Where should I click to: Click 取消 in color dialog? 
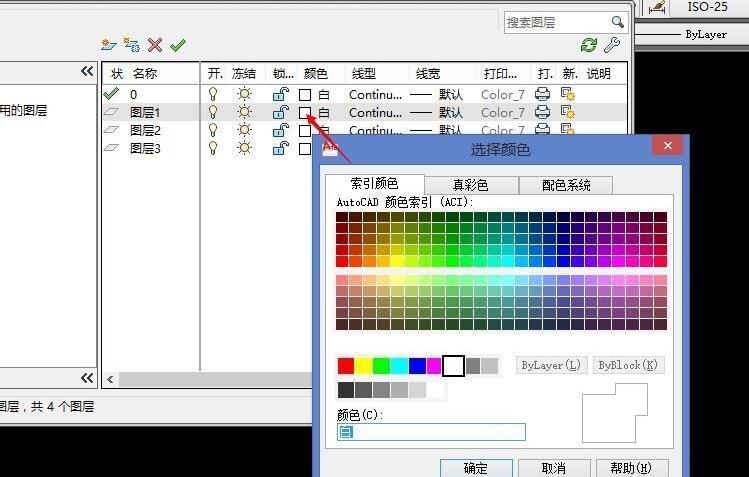tap(554, 468)
